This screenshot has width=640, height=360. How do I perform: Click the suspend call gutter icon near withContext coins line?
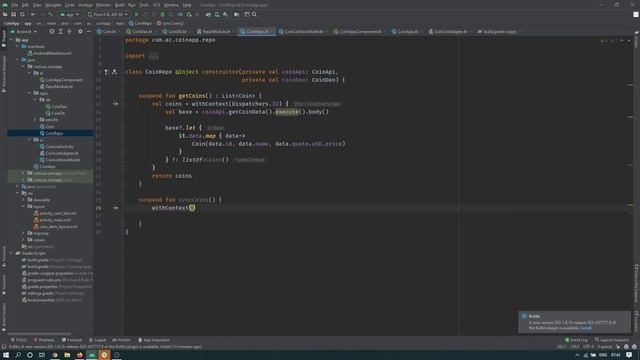116,104
